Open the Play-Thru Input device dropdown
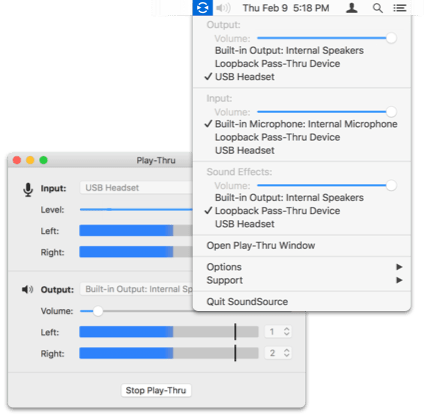Screen dimensions: 435x414 [136, 188]
